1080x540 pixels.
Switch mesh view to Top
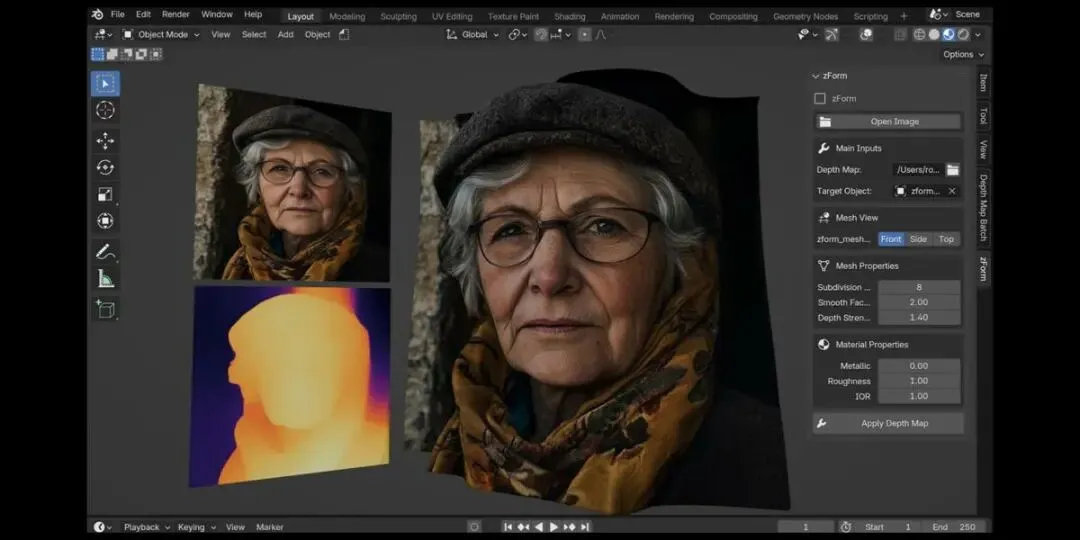coord(946,239)
